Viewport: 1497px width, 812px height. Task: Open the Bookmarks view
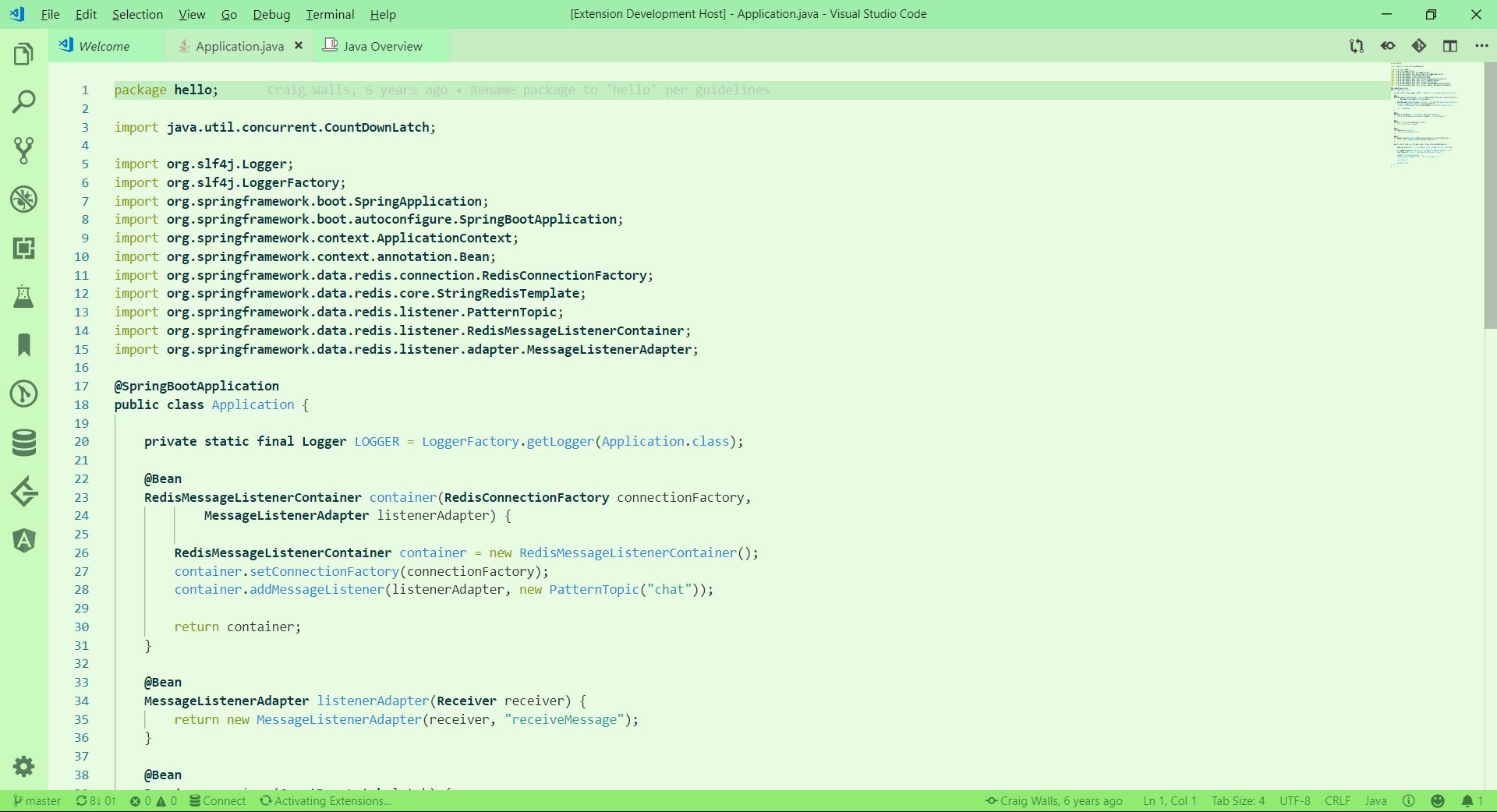click(x=24, y=345)
